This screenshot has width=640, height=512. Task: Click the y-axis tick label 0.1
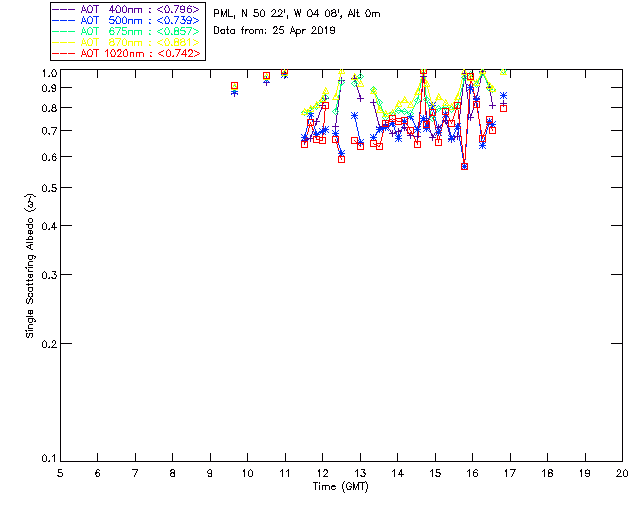[x=47, y=458]
